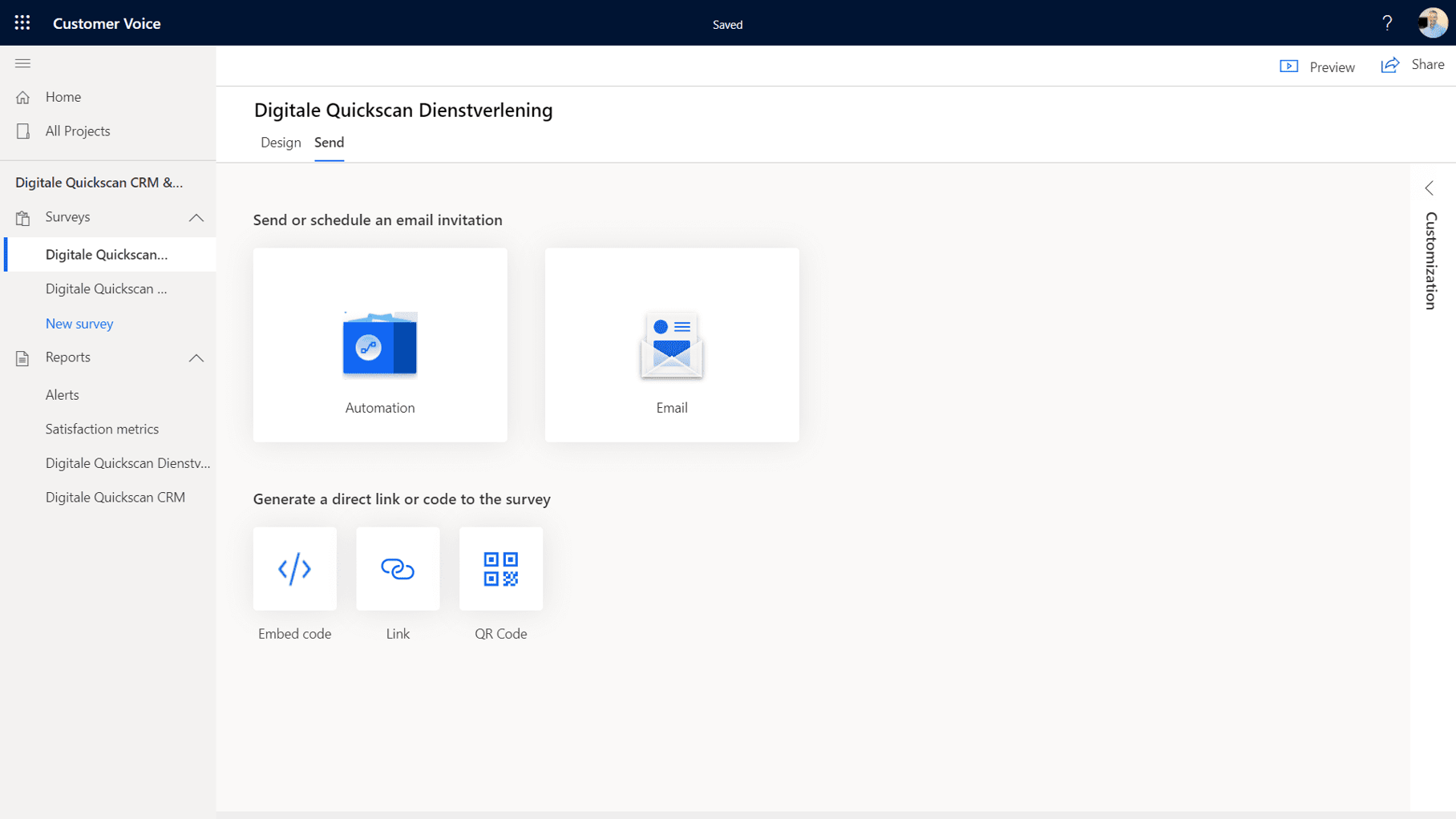
Task: Go to Home in navigation
Action: (63, 97)
